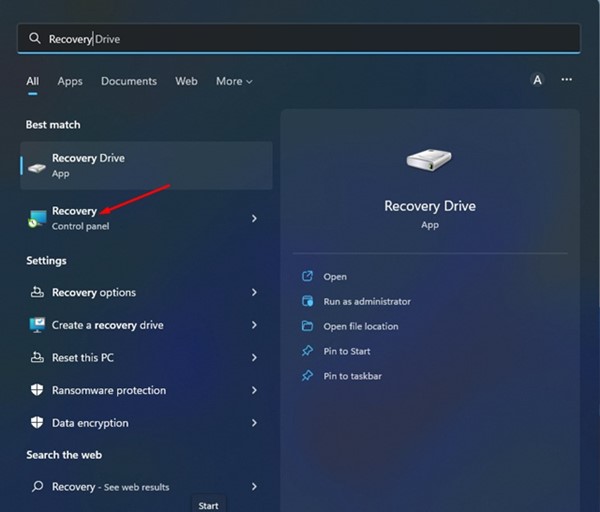The height and width of the screenshot is (512, 600).
Task: Expand the Create a recovery drive arrow
Action: click(254, 325)
